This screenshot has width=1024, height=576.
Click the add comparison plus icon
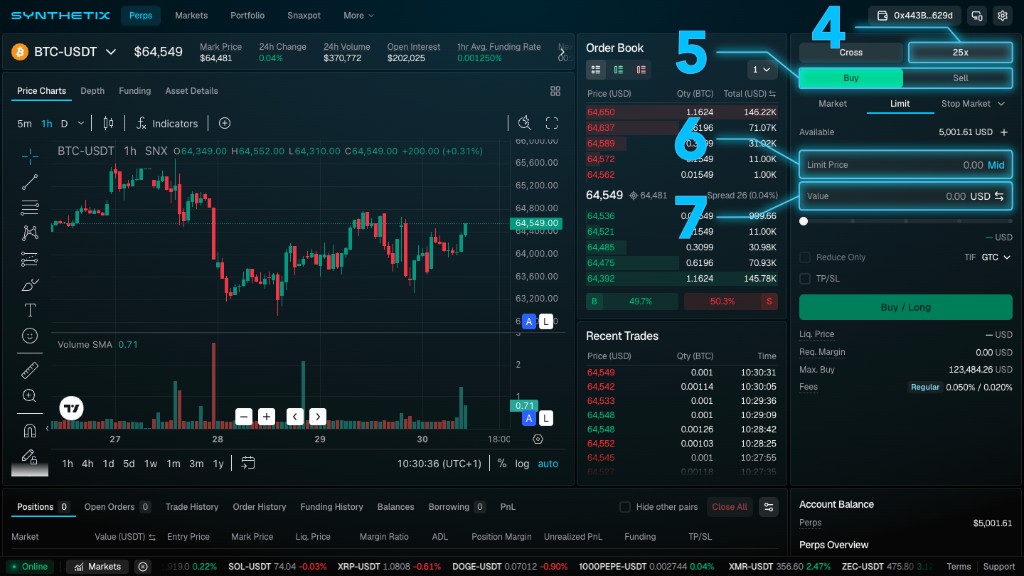(x=225, y=123)
